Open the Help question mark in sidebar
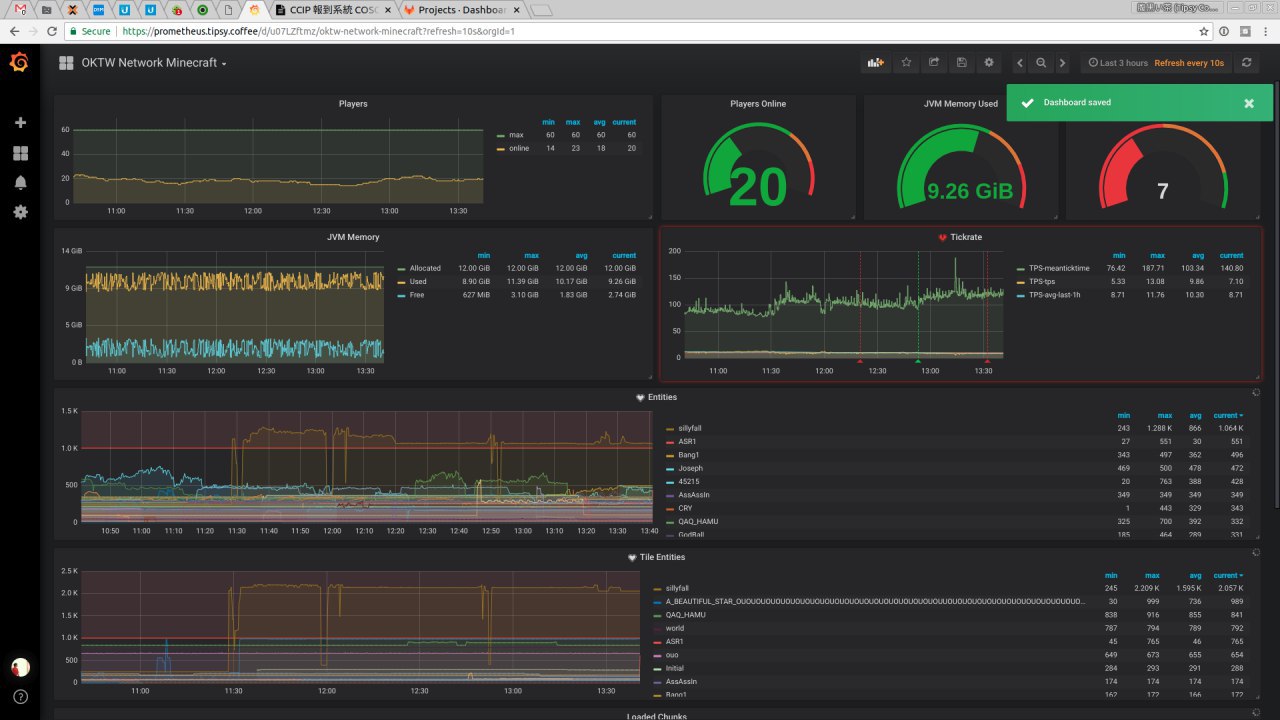The image size is (1280, 720). click(20, 697)
